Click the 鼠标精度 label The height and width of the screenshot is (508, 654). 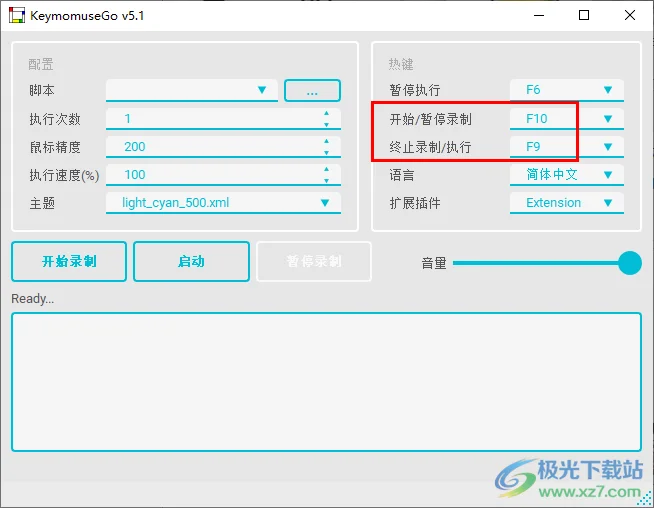[55, 147]
